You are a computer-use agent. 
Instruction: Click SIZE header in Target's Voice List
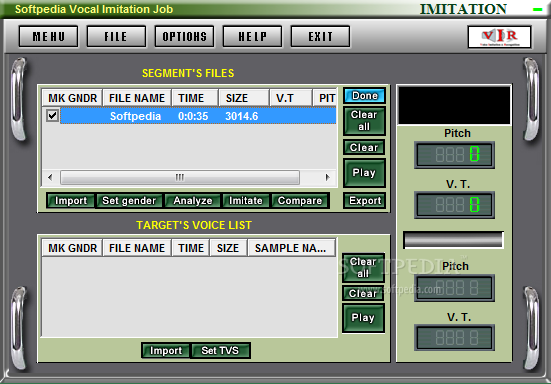click(229, 248)
